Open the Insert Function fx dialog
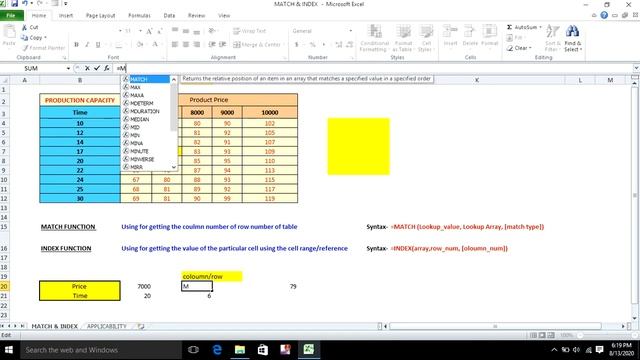This screenshot has width=640, height=360. click(107, 68)
